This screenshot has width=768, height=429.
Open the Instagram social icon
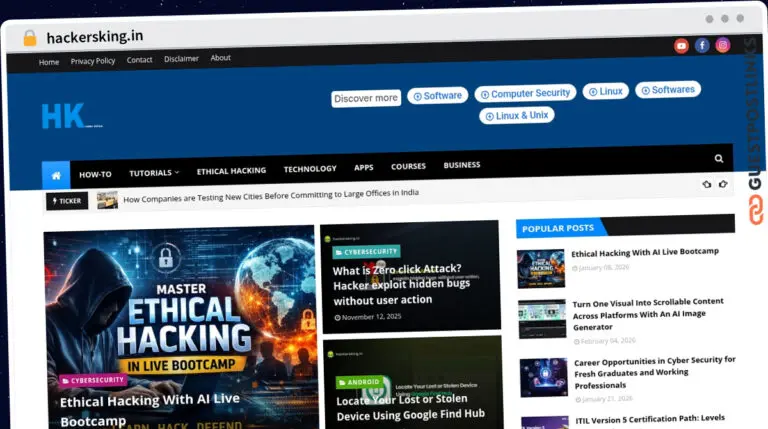723,45
